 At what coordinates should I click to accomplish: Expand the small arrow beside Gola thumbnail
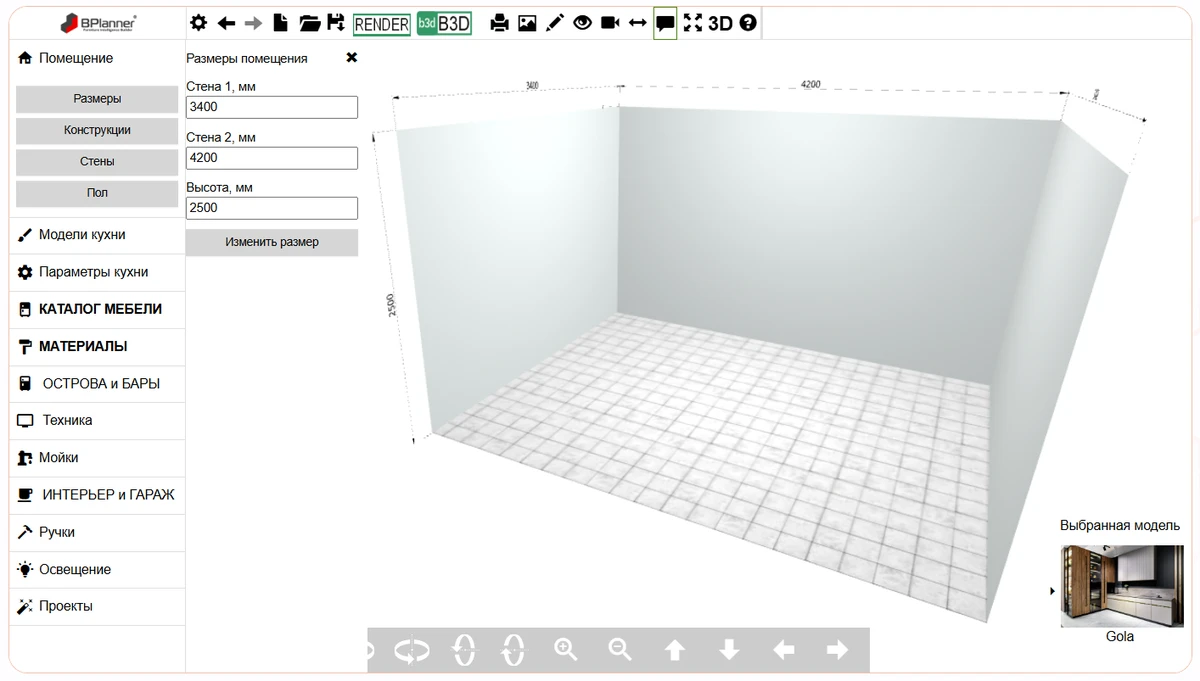[x=1052, y=591]
